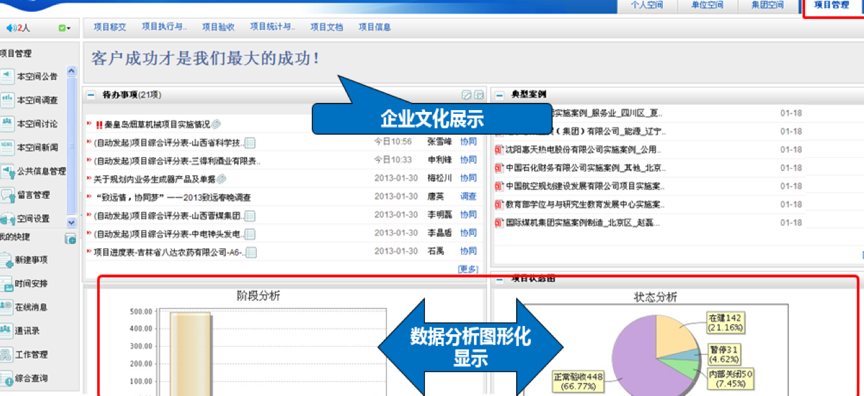Open the 项目移交 menu
This screenshot has height=396, width=864.
[x=110, y=27]
